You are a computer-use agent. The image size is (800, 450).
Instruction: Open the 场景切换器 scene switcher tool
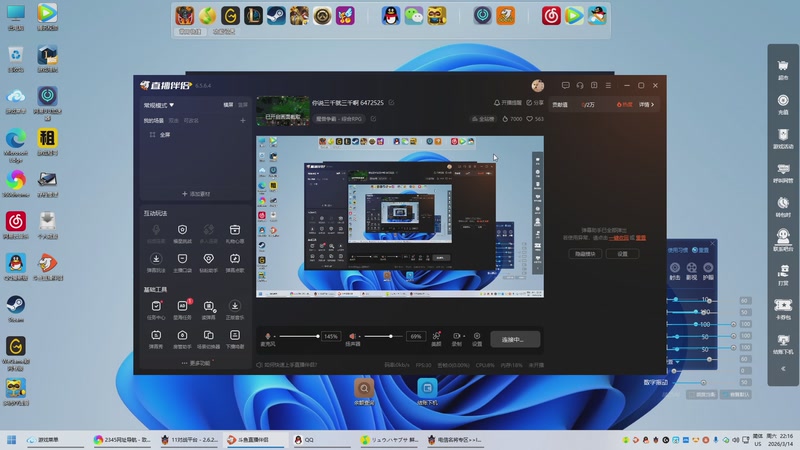pyautogui.click(x=209, y=339)
